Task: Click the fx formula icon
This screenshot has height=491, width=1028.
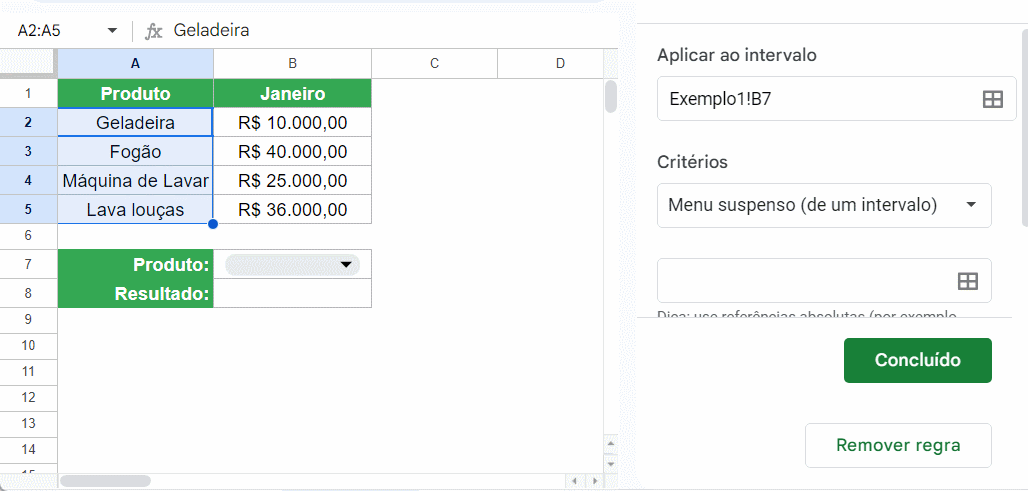Action: 153,31
